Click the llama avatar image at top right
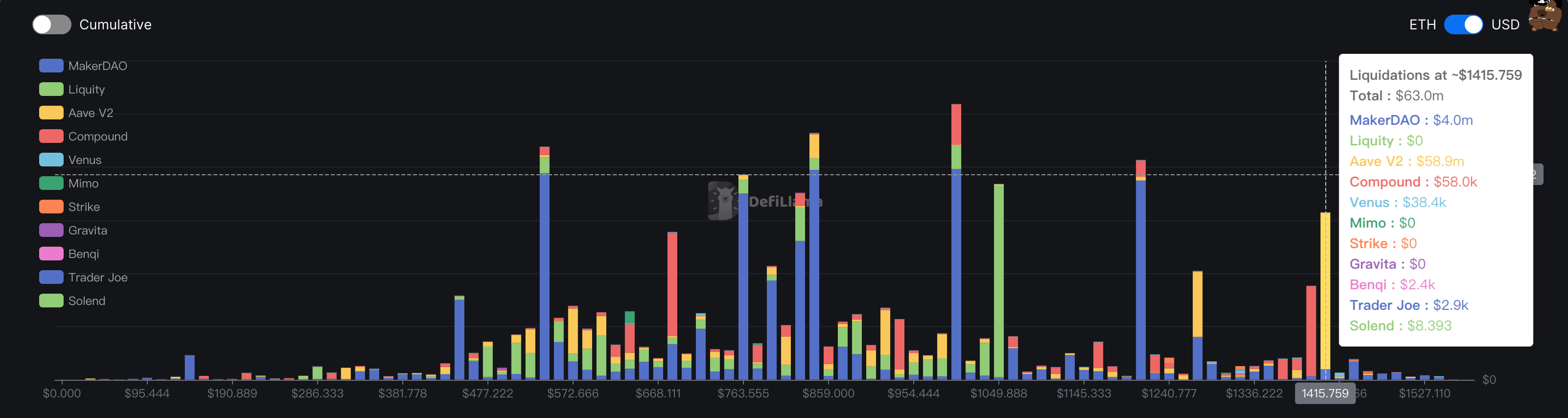The width and height of the screenshot is (1568, 418). pyautogui.click(x=1544, y=16)
